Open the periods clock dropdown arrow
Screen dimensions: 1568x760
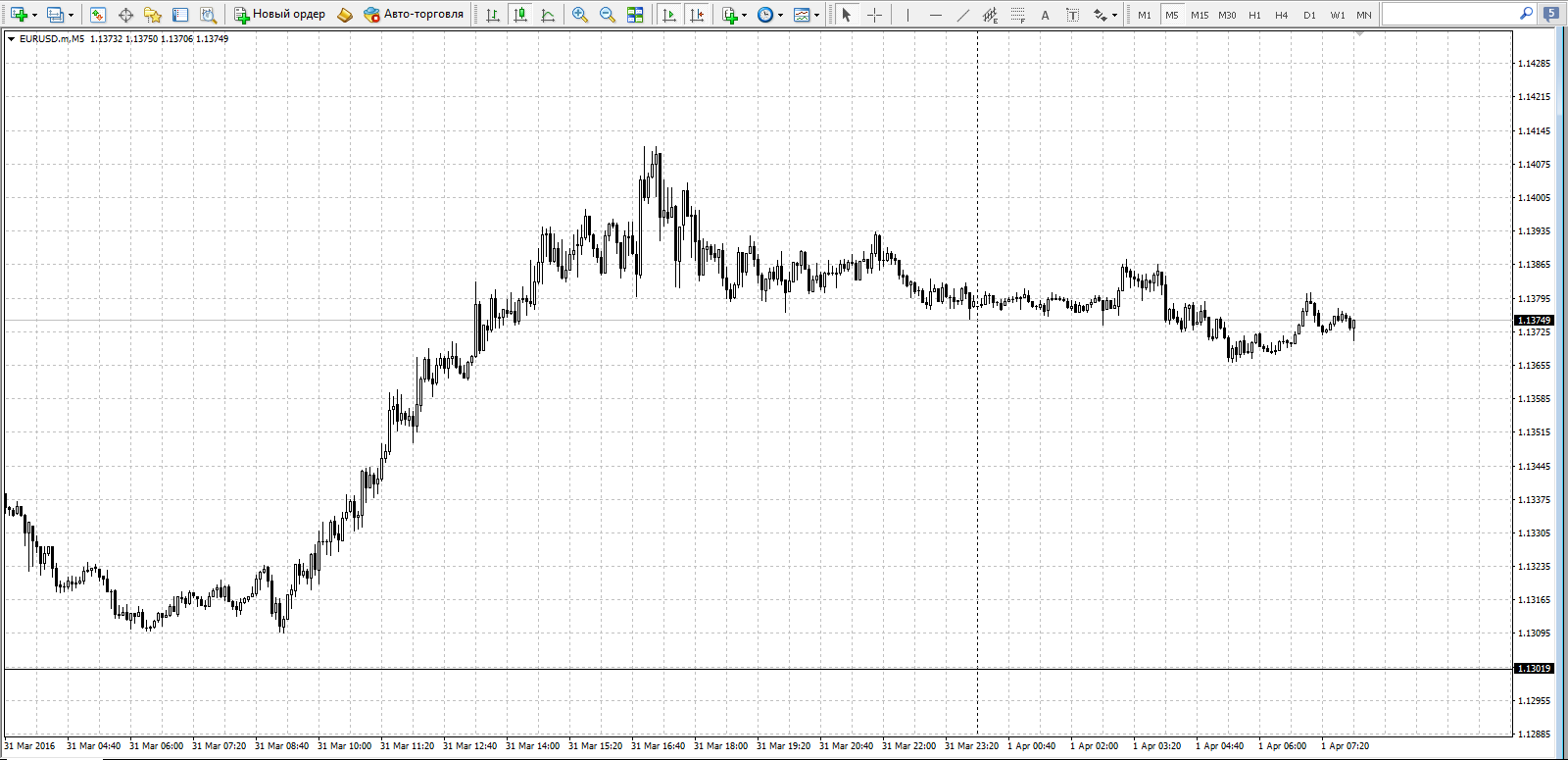point(780,15)
